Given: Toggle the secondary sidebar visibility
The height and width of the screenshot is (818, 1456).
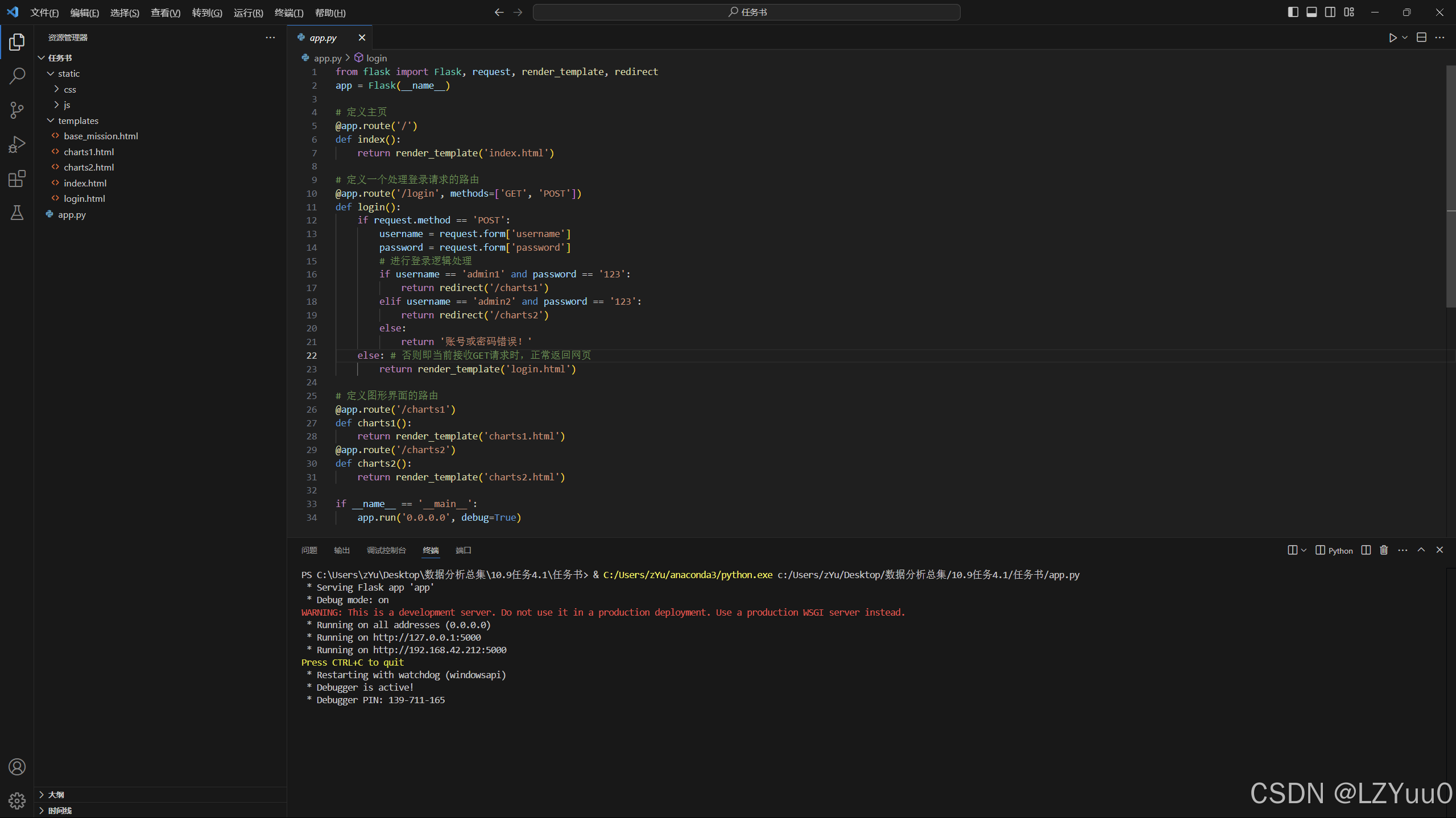Looking at the screenshot, I should point(1330,12).
